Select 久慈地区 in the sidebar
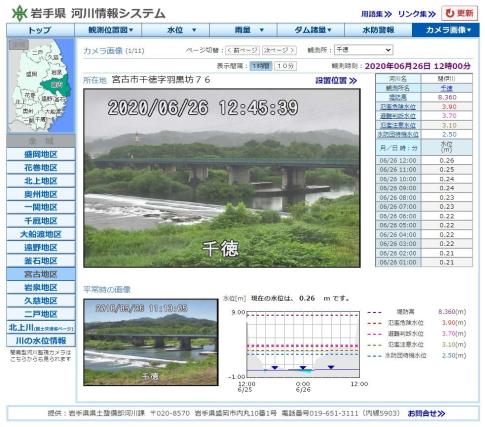Screen dimensions: 485x427 pos(41,301)
